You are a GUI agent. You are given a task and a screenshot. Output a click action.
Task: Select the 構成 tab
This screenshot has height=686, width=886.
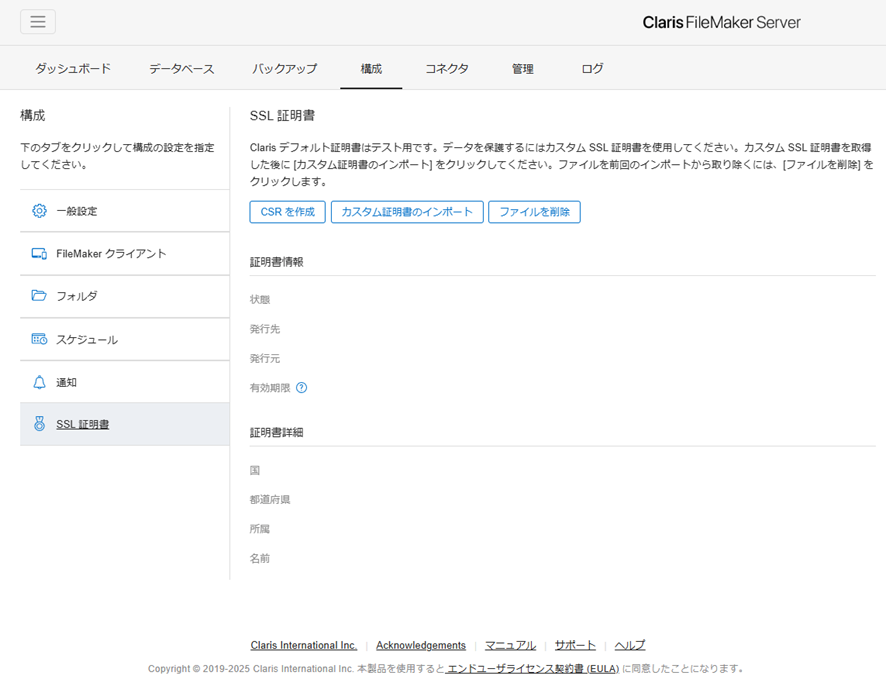pos(371,68)
